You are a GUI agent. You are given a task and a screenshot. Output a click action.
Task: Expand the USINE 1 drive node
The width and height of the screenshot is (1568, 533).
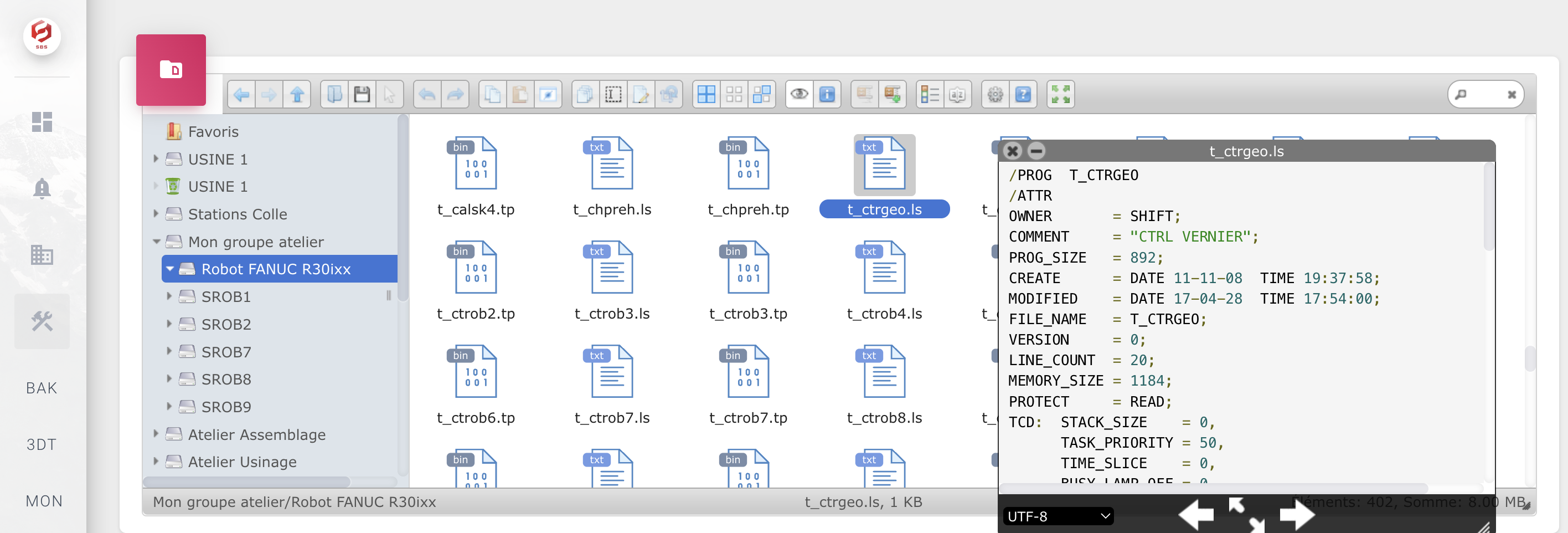[x=156, y=159]
